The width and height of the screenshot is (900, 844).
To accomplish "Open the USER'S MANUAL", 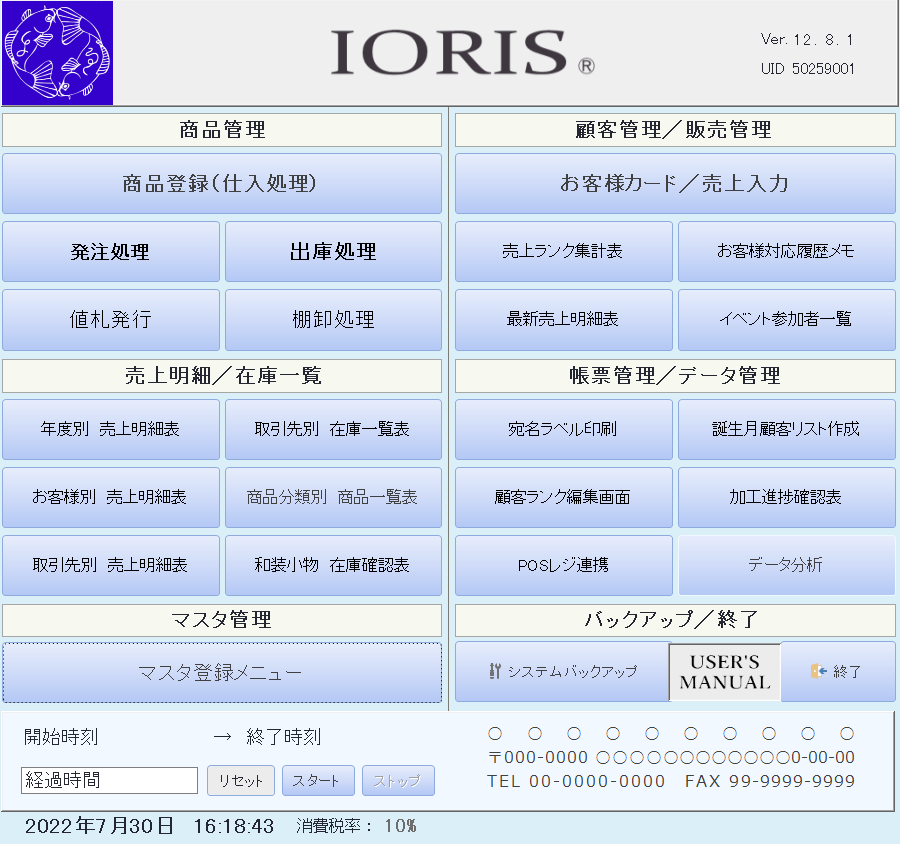I will tap(725, 672).
